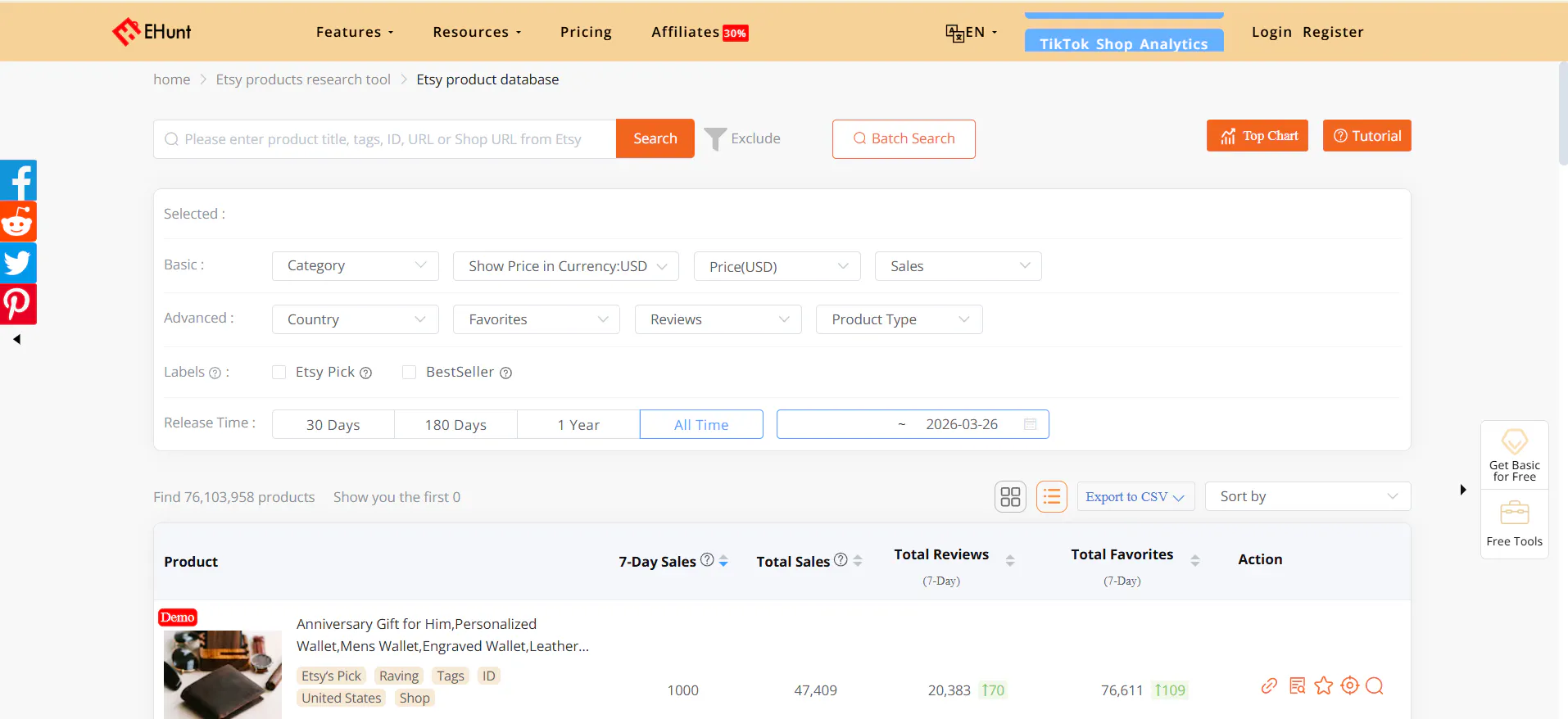The height and width of the screenshot is (719, 1568).
Task: Switch to grid view layout
Action: 1010,496
